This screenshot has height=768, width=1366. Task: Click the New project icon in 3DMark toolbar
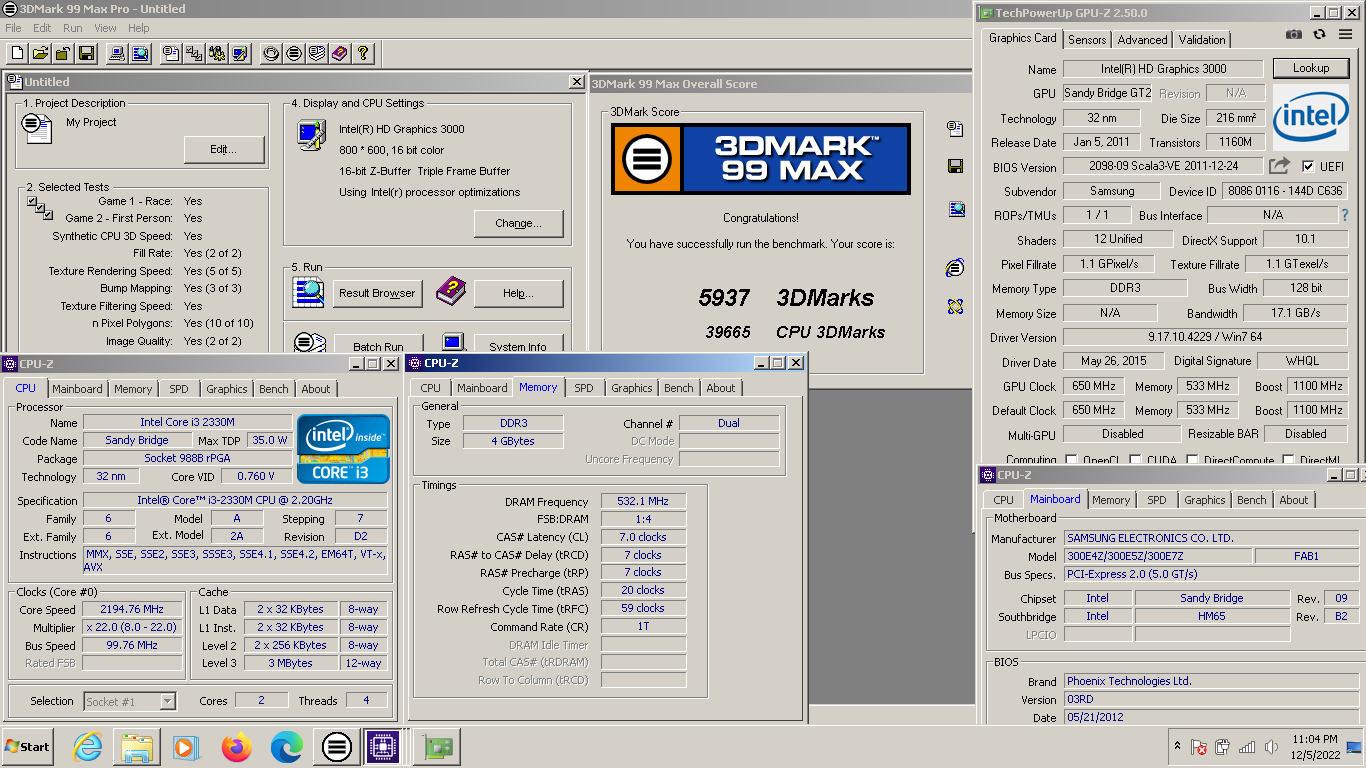click(17, 53)
